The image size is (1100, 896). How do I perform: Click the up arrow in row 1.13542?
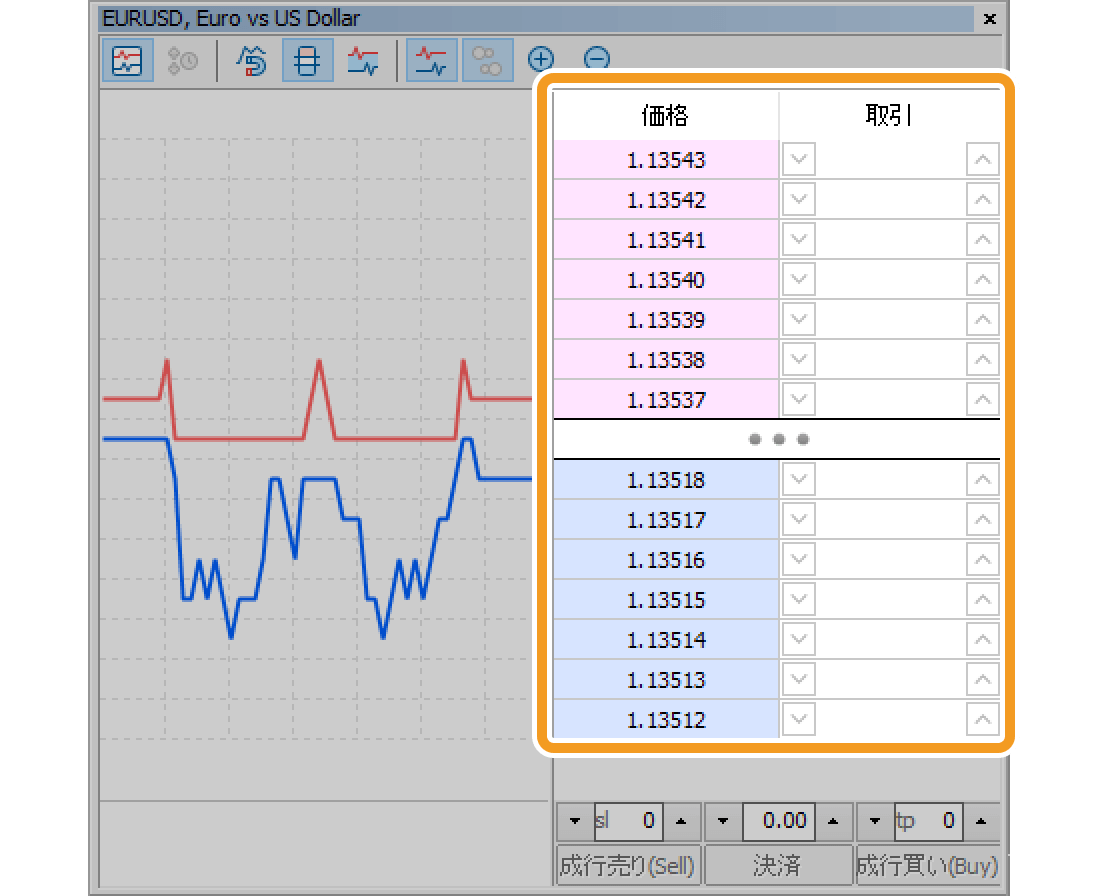pos(982,199)
